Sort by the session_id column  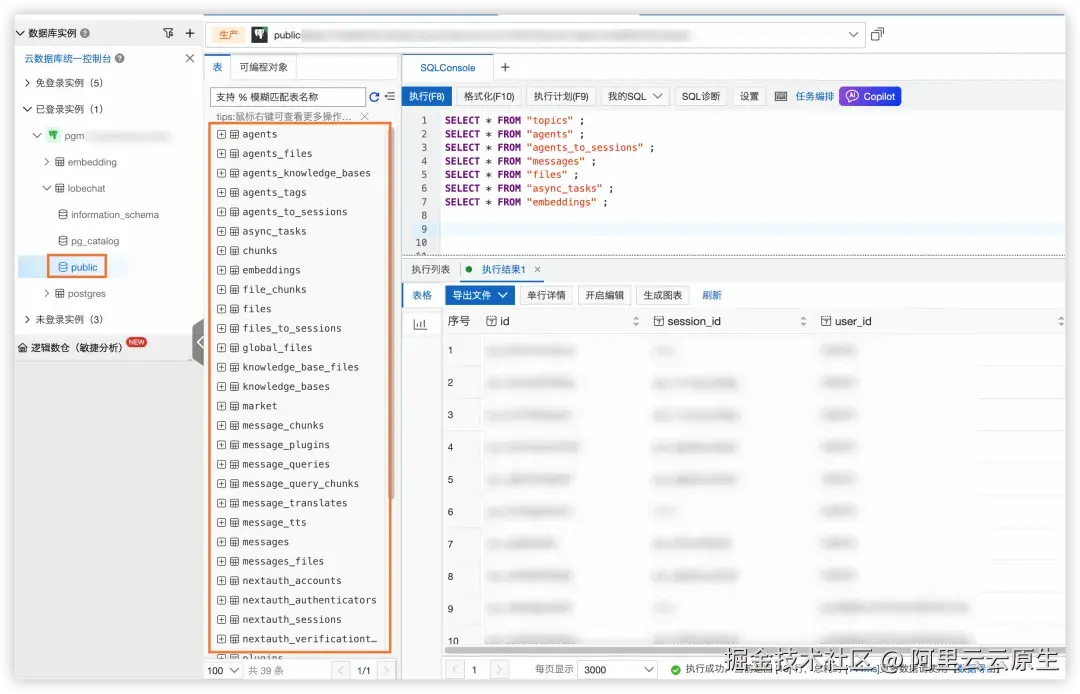(x=803, y=321)
